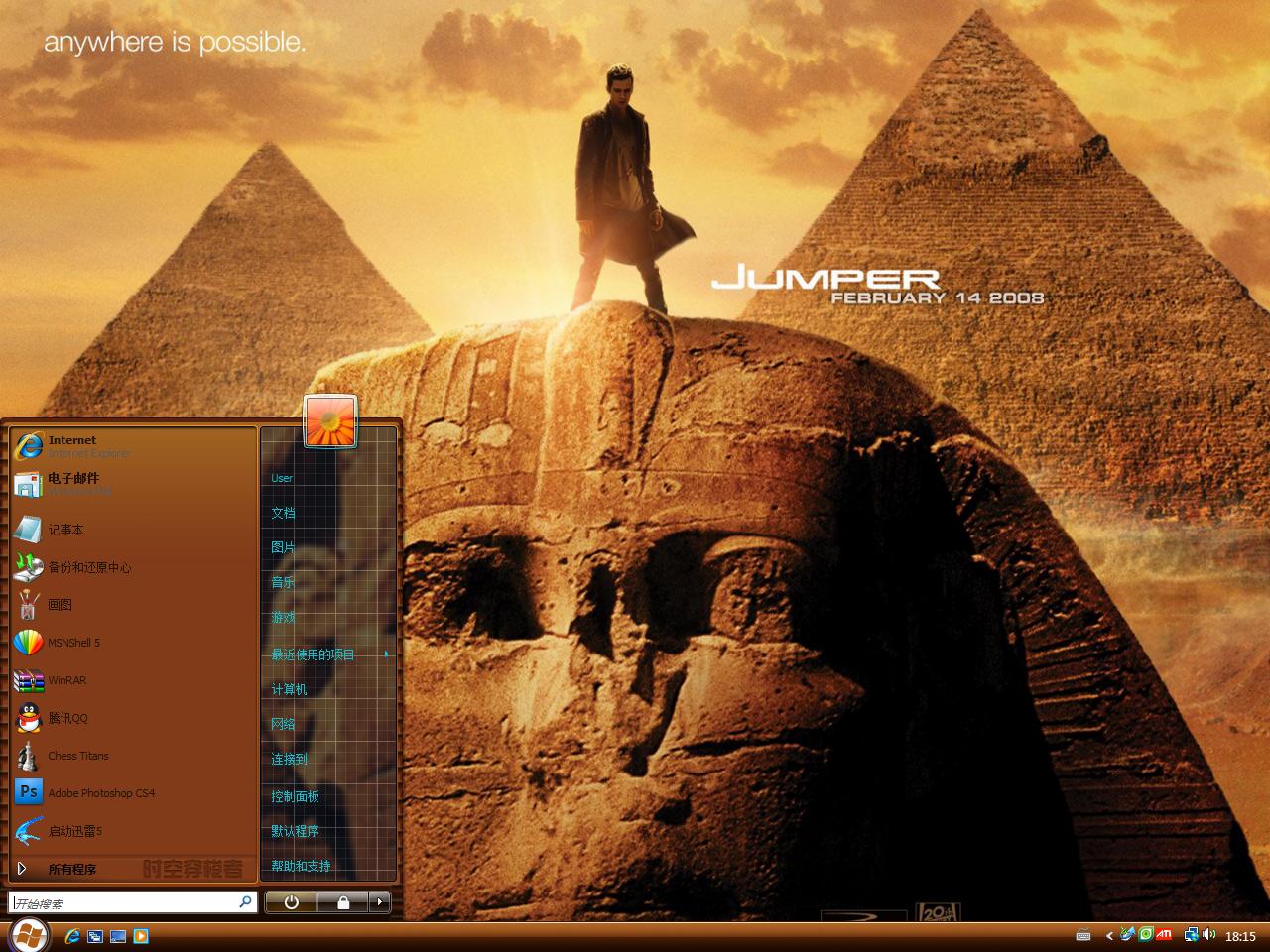Viewport: 1270px width, 952px height.
Task: Open the User folder link
Action: 328,478
